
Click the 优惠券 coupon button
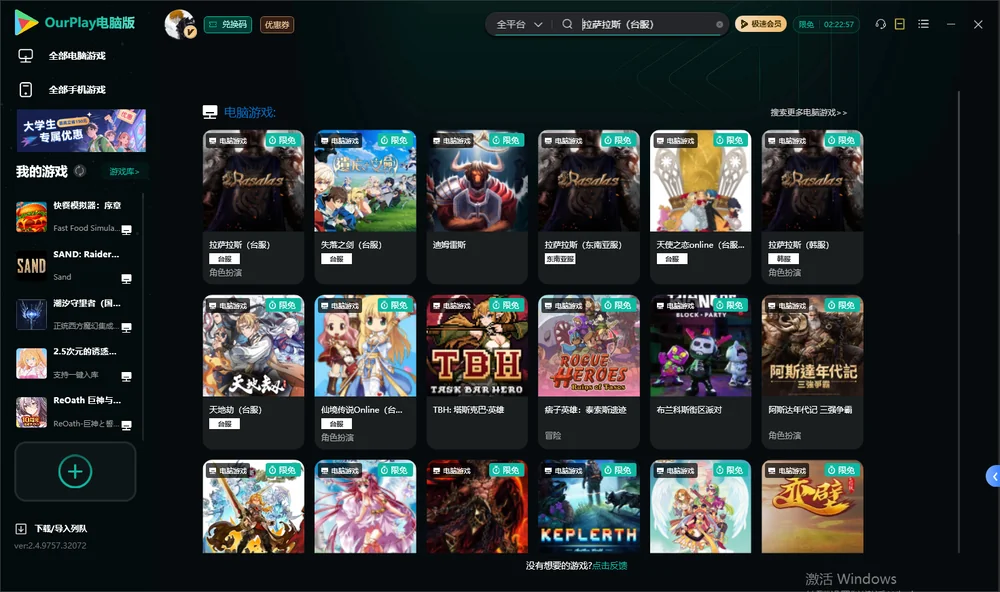pyautogui.click(x=277, y=24)
